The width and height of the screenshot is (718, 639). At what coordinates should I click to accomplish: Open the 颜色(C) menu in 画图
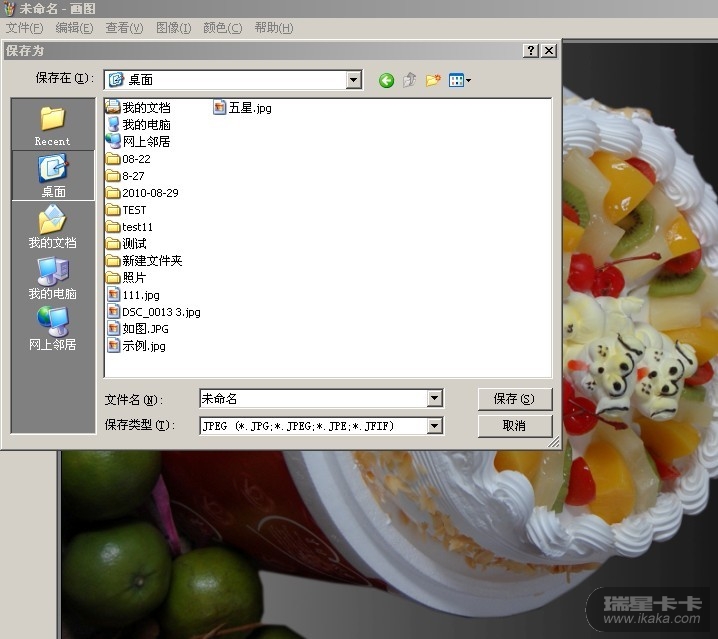pos(223,28)
